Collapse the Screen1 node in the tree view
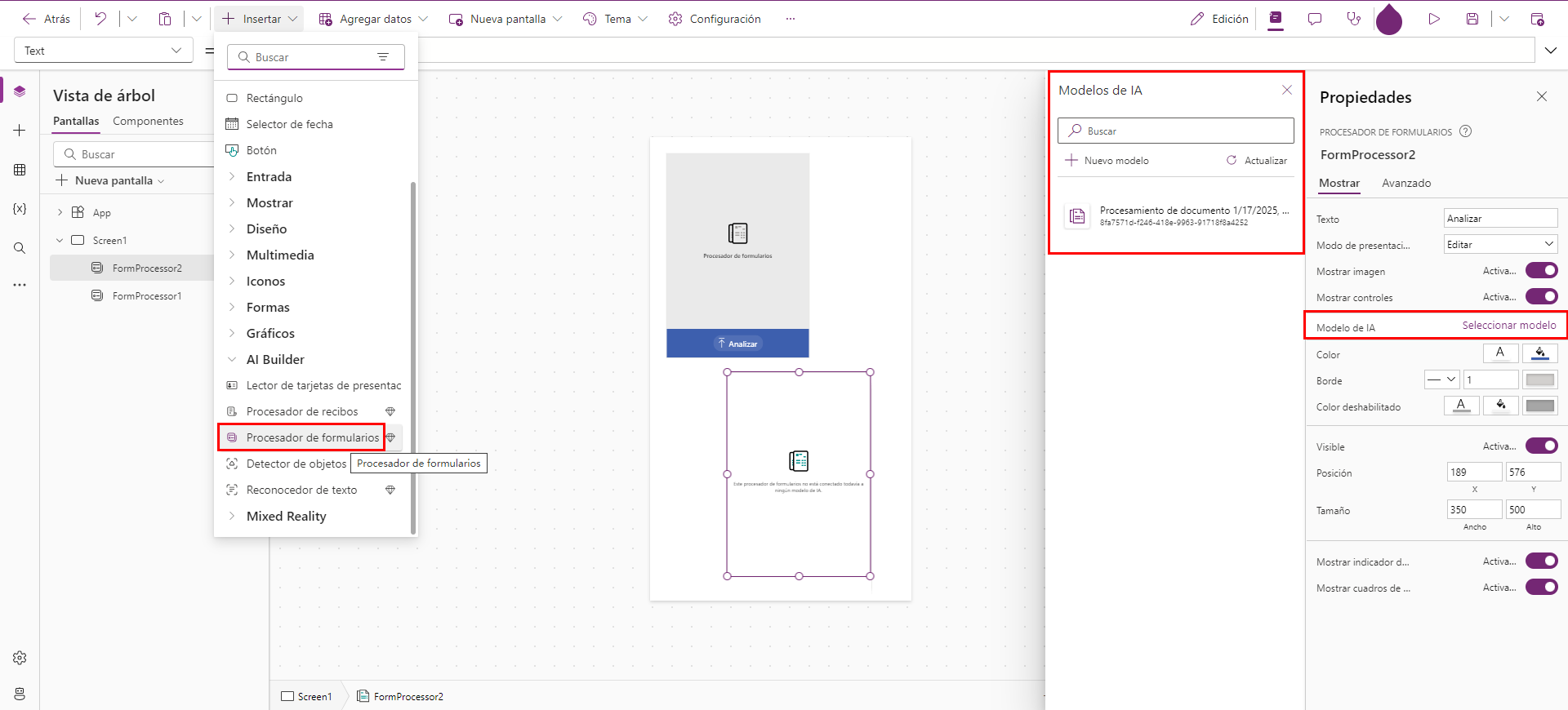Image resolution: width=1568 pixels, height=710 pixels. click(60, 240)
